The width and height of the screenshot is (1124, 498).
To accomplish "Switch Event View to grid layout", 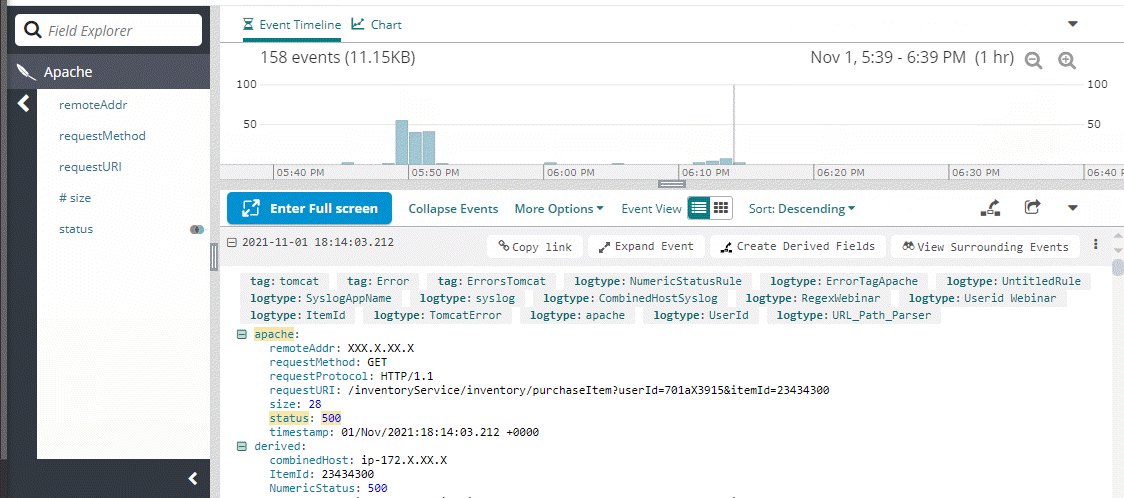I will click(x=721, y=208).
